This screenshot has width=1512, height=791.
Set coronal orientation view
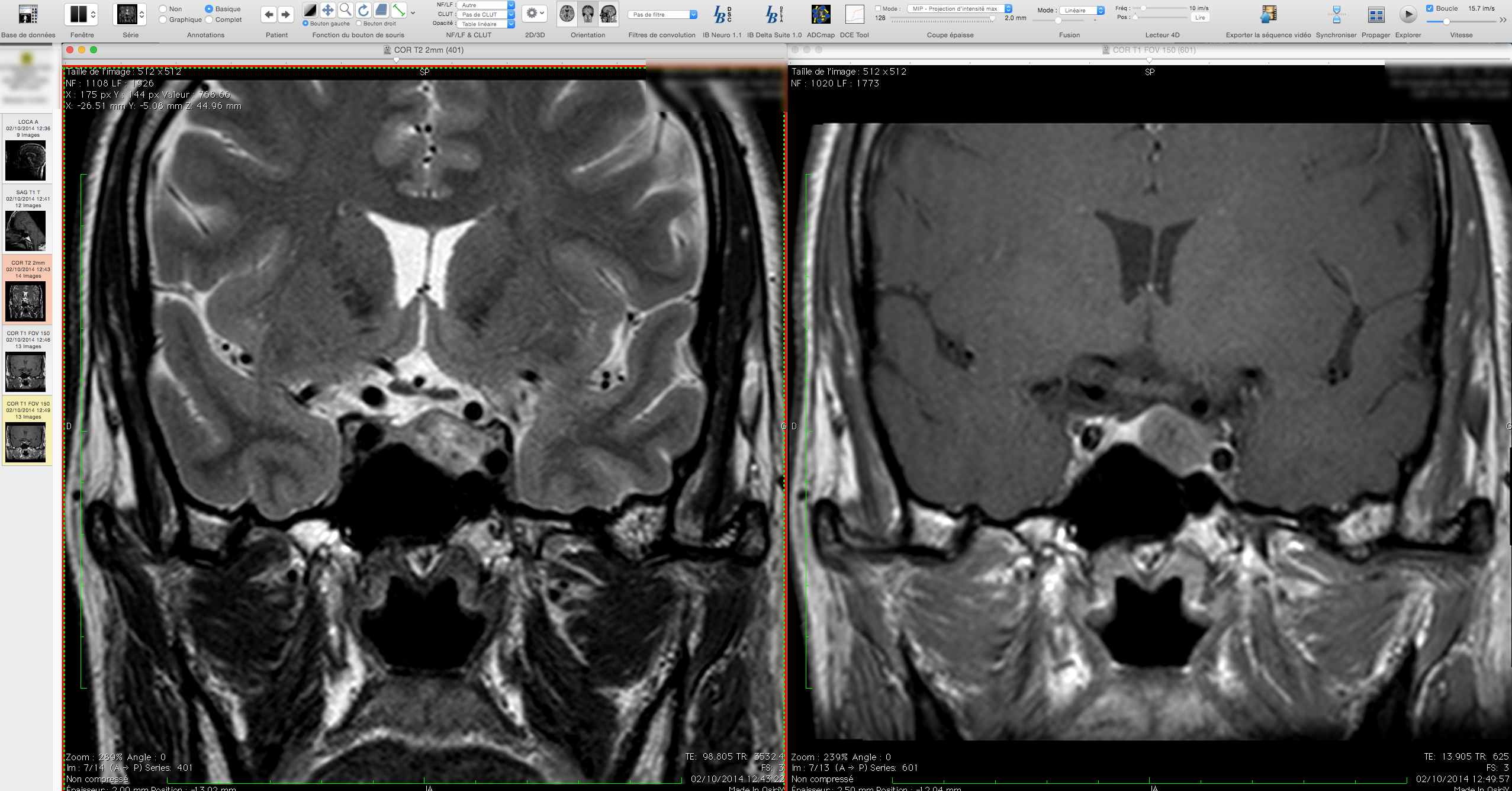[588, 14]
